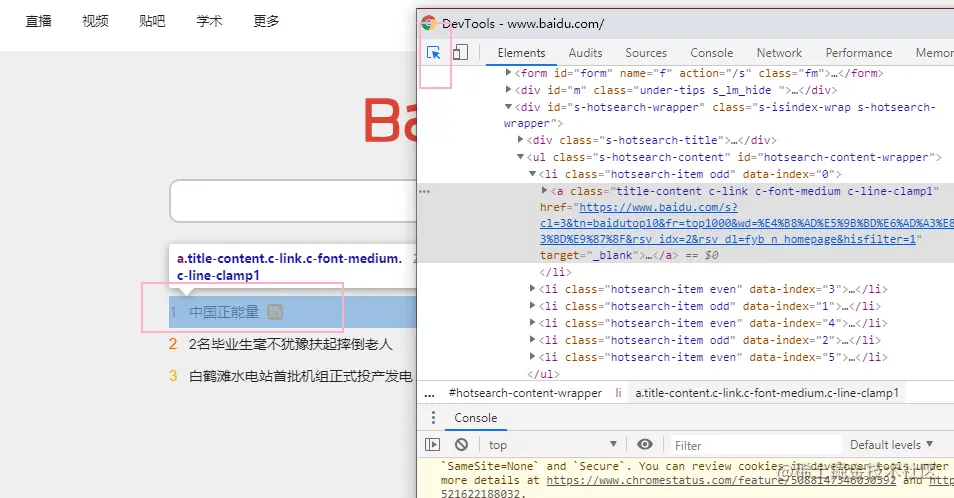Collapse the ul hotsearch-content-wrapper node
The image size is (954, 498).
click(521, 156)
